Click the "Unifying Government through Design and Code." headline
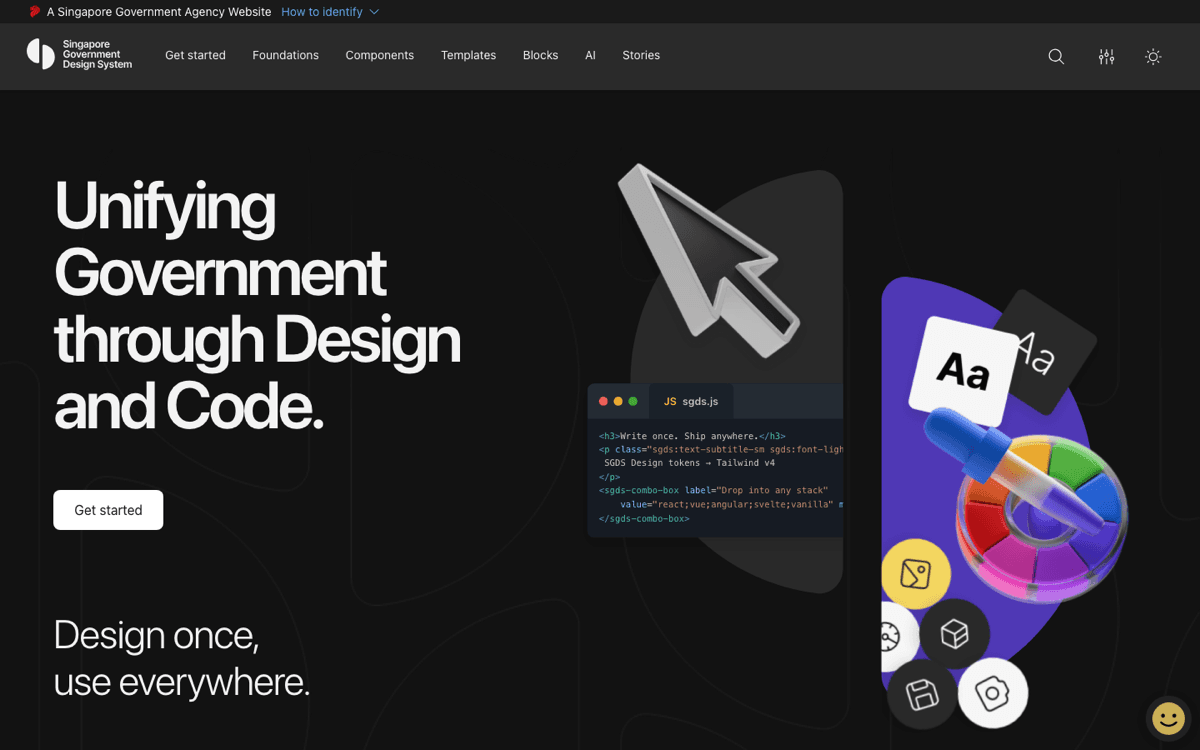The height and width of the screenshot is (750, 1200). point(257,305)
